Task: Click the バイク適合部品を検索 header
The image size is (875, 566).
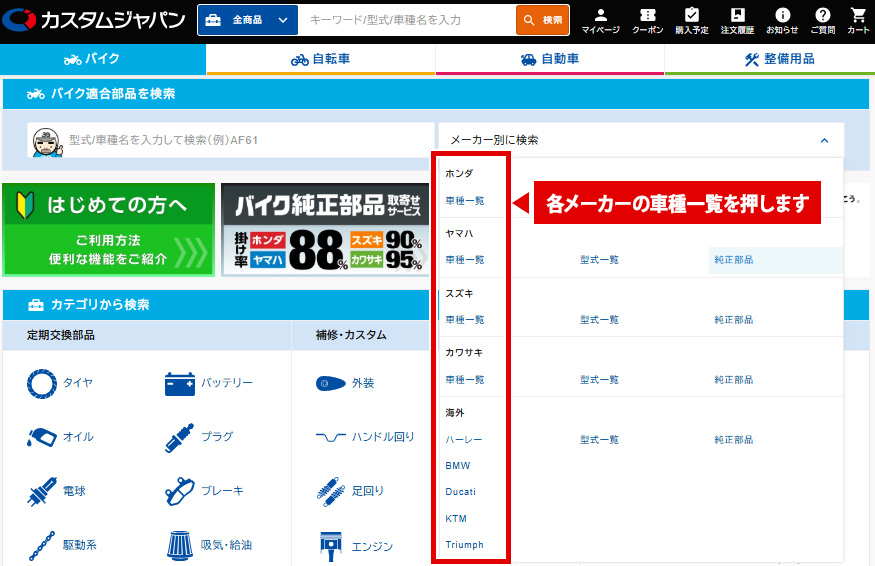Action: point(113,94)
